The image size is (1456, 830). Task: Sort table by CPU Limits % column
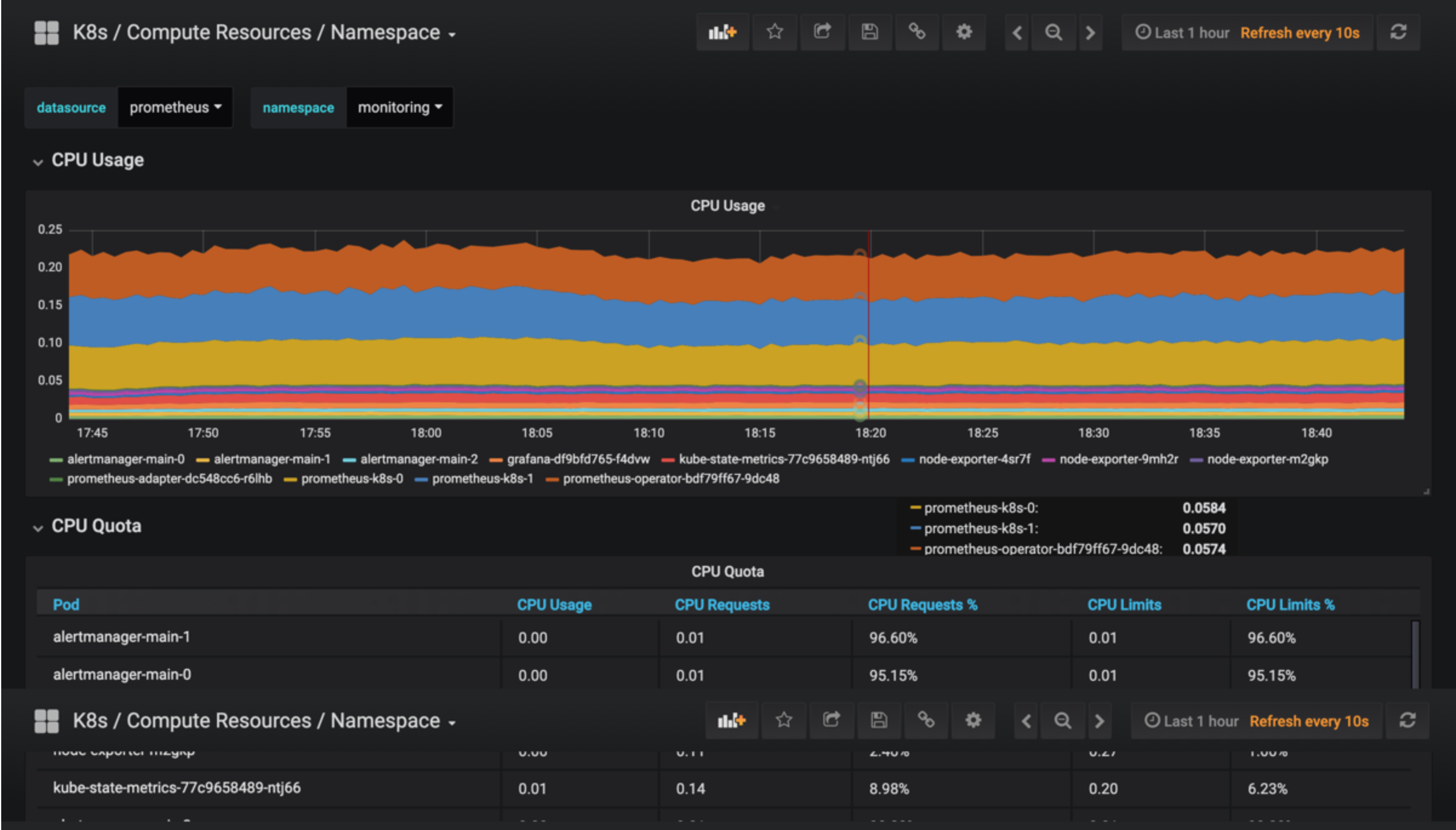point(1291,605)
